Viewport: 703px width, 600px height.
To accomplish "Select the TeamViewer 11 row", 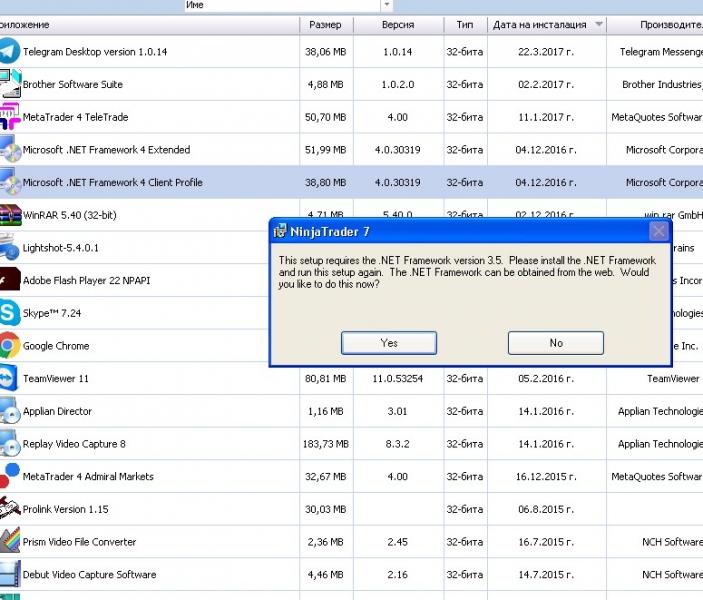I will 352,379.
